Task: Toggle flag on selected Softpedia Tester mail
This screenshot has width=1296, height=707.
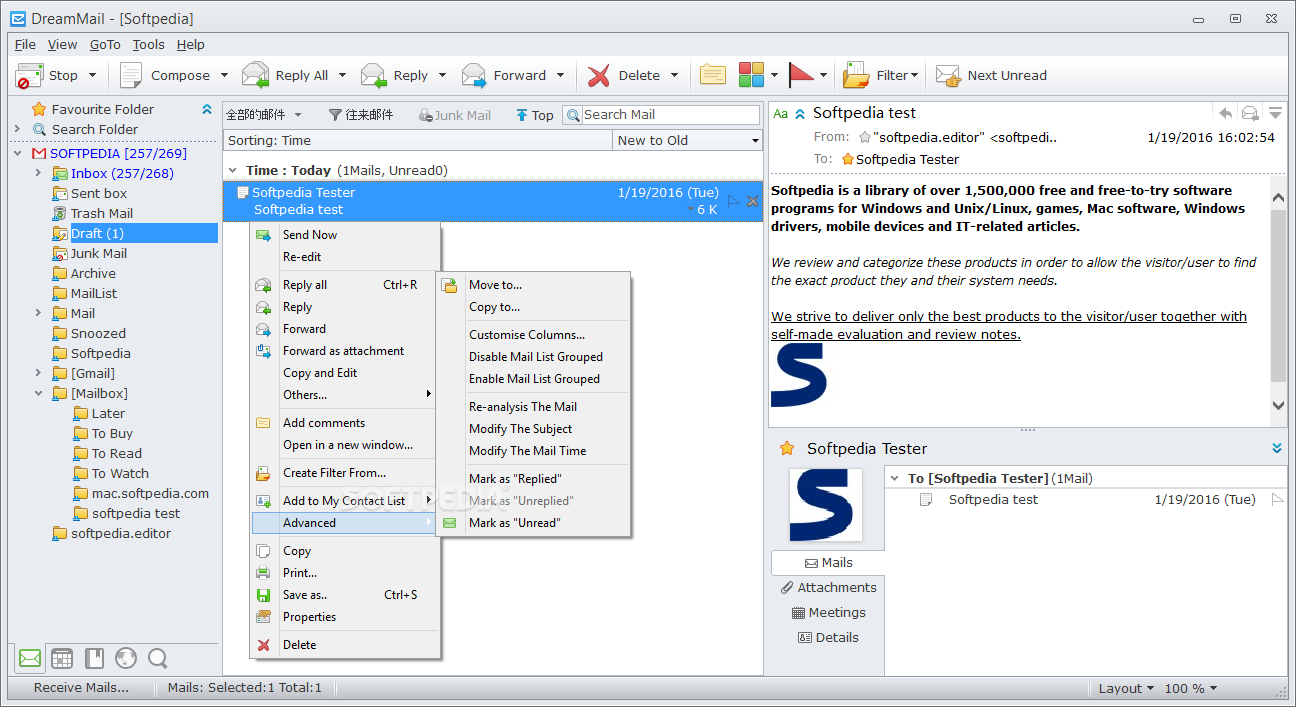Action: [734, 201]
